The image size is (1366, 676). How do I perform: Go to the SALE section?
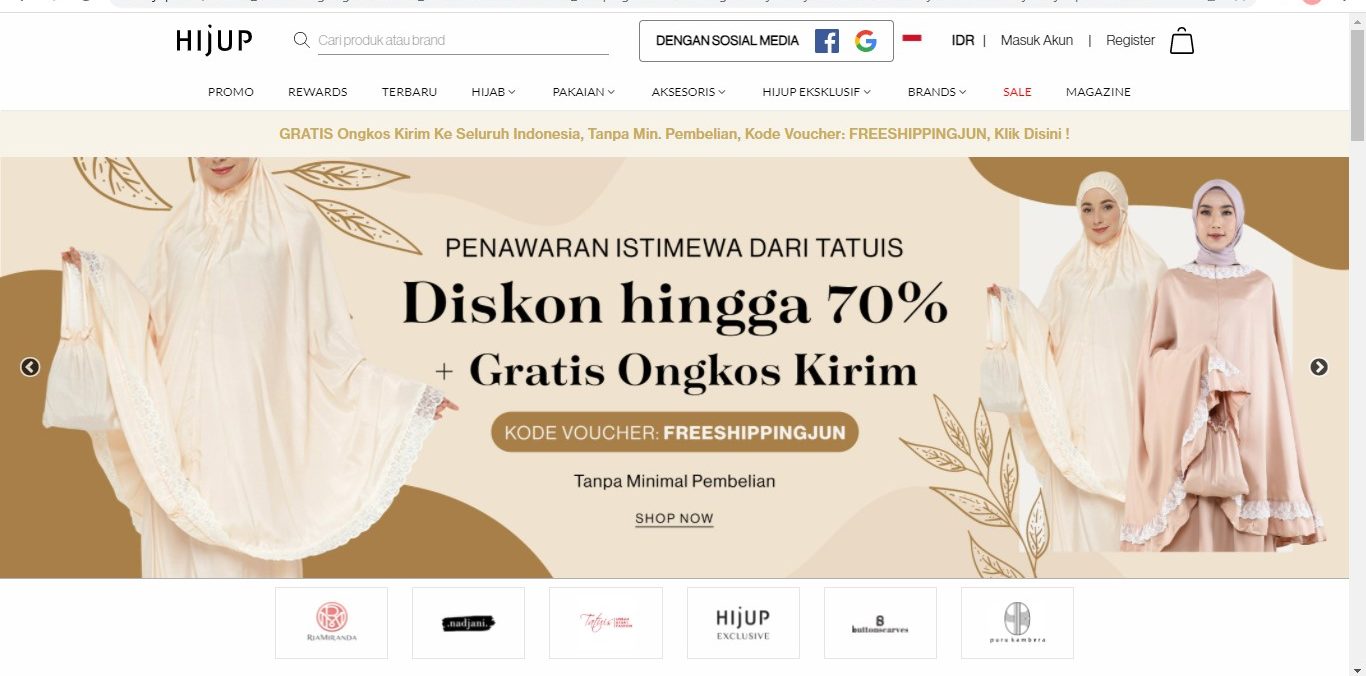coord(1017,92)
